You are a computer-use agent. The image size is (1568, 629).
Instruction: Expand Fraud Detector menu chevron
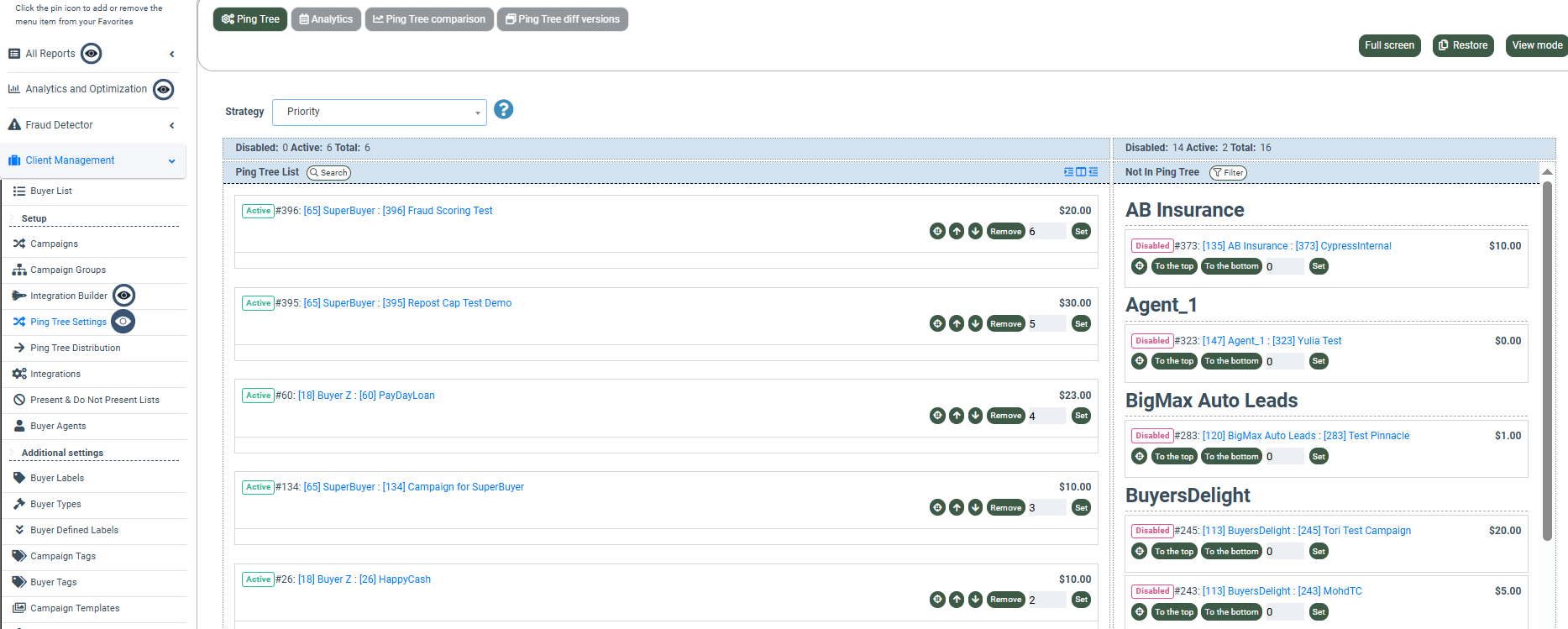pyautogui.click(x=172, y=125)
